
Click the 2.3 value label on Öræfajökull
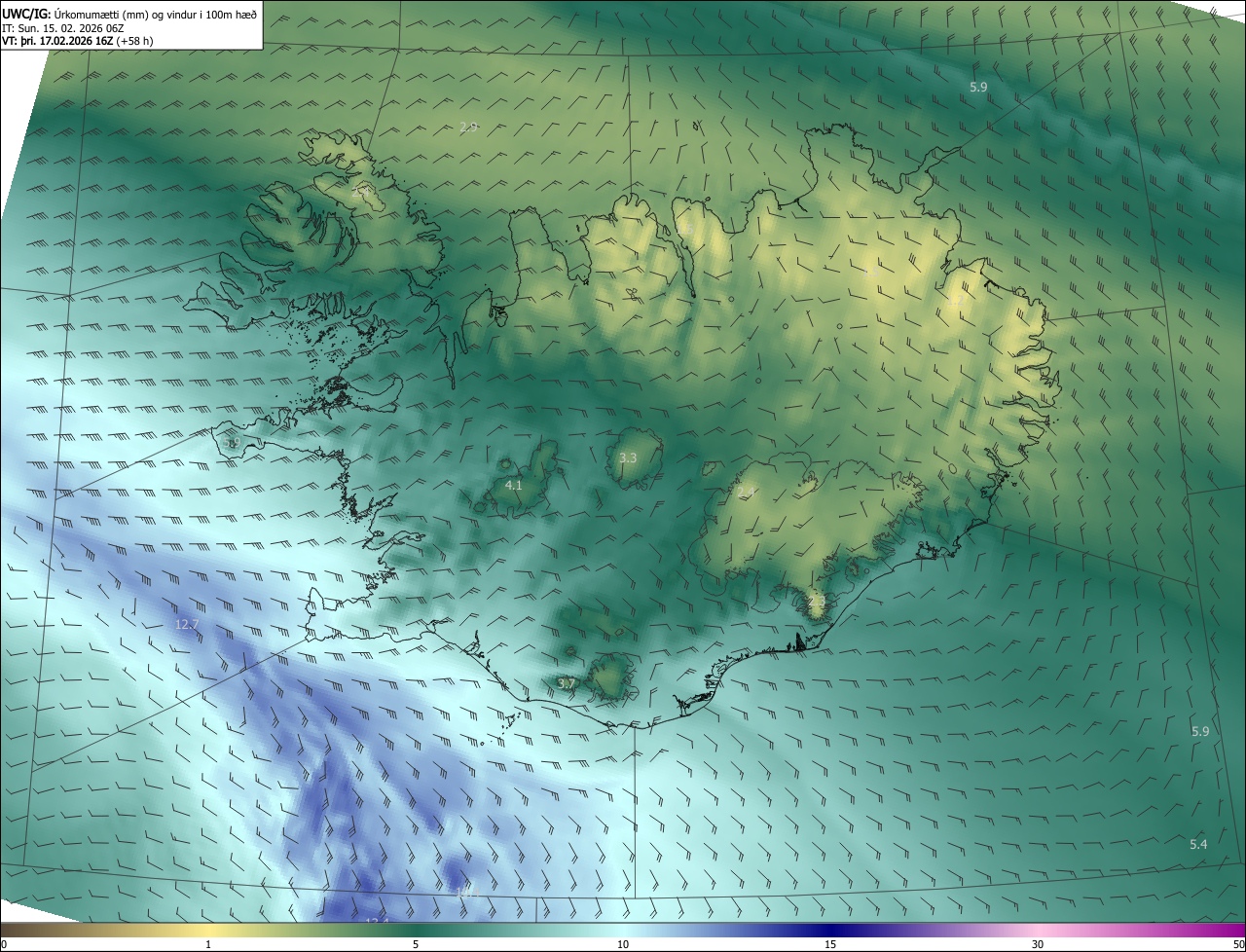(x=816, y=603)
